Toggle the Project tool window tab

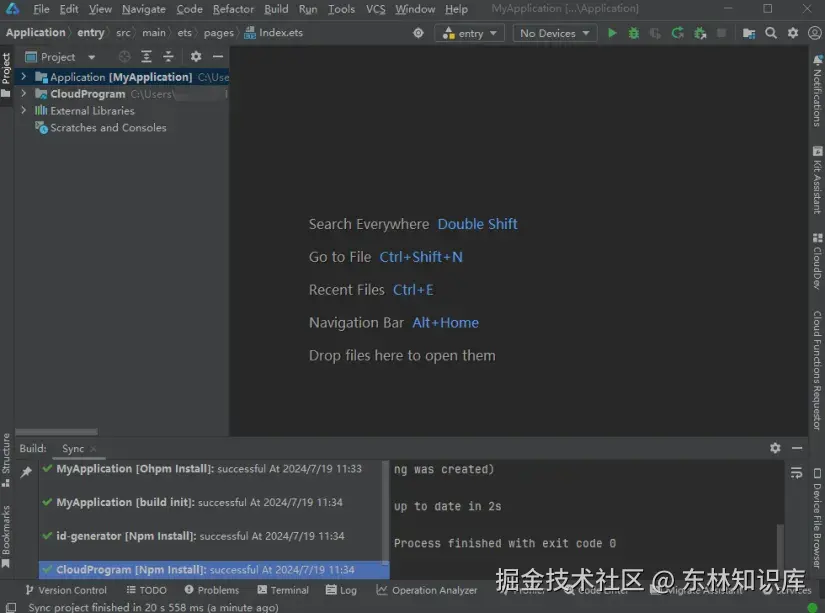point(6,76)
